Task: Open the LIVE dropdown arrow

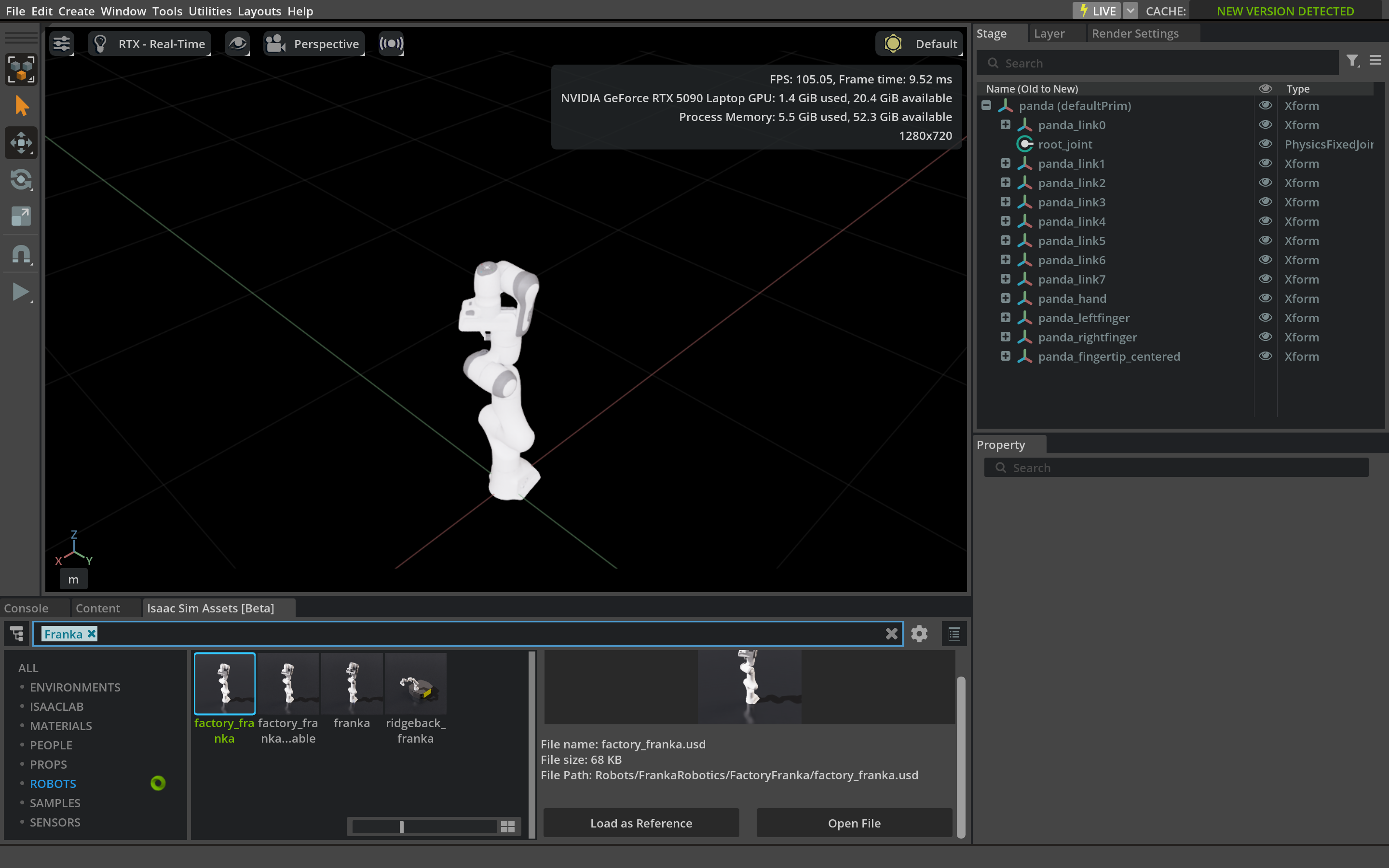Action: tap(1130, 11)
